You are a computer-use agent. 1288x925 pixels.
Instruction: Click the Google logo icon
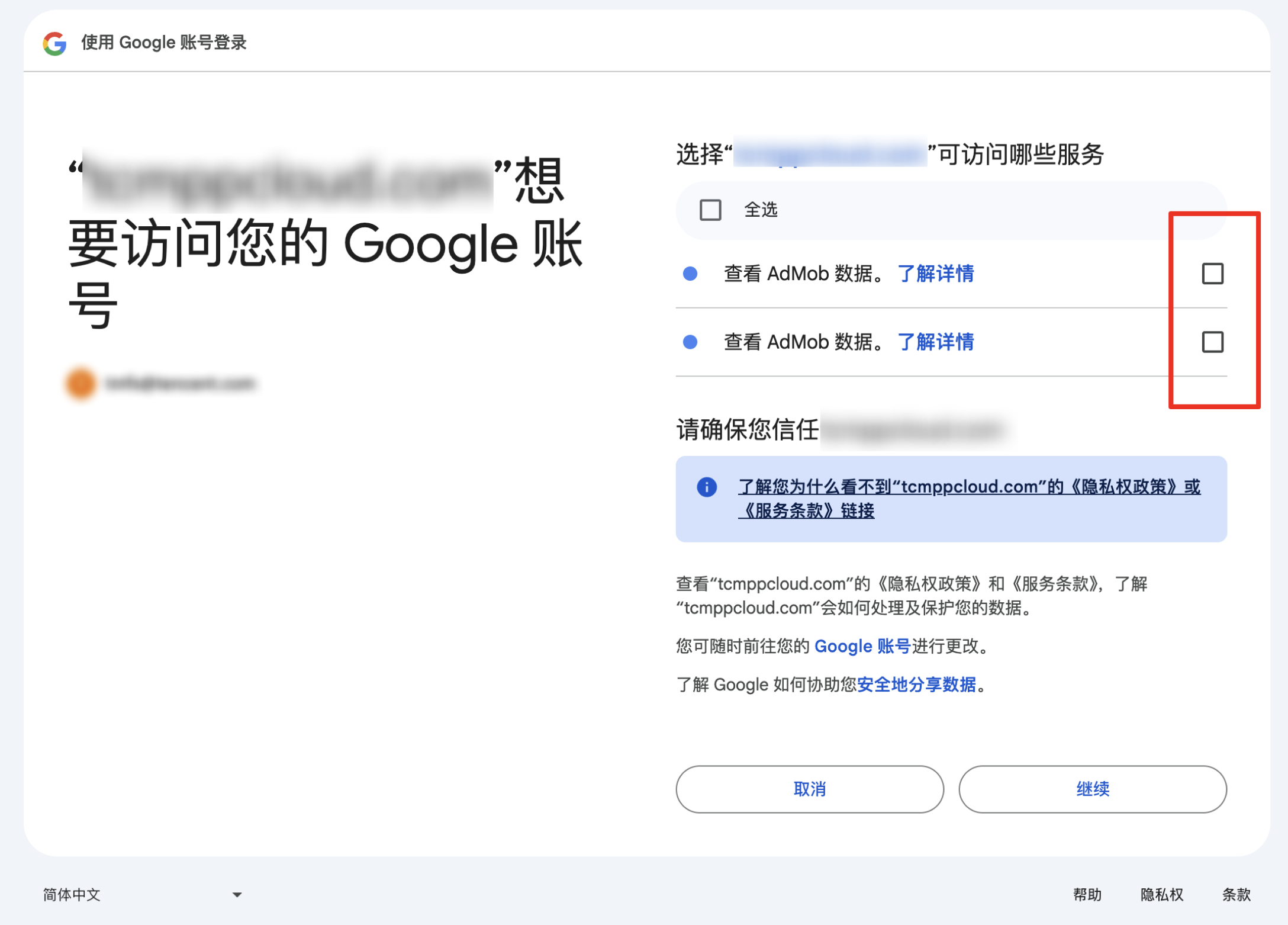coord(54,43)
